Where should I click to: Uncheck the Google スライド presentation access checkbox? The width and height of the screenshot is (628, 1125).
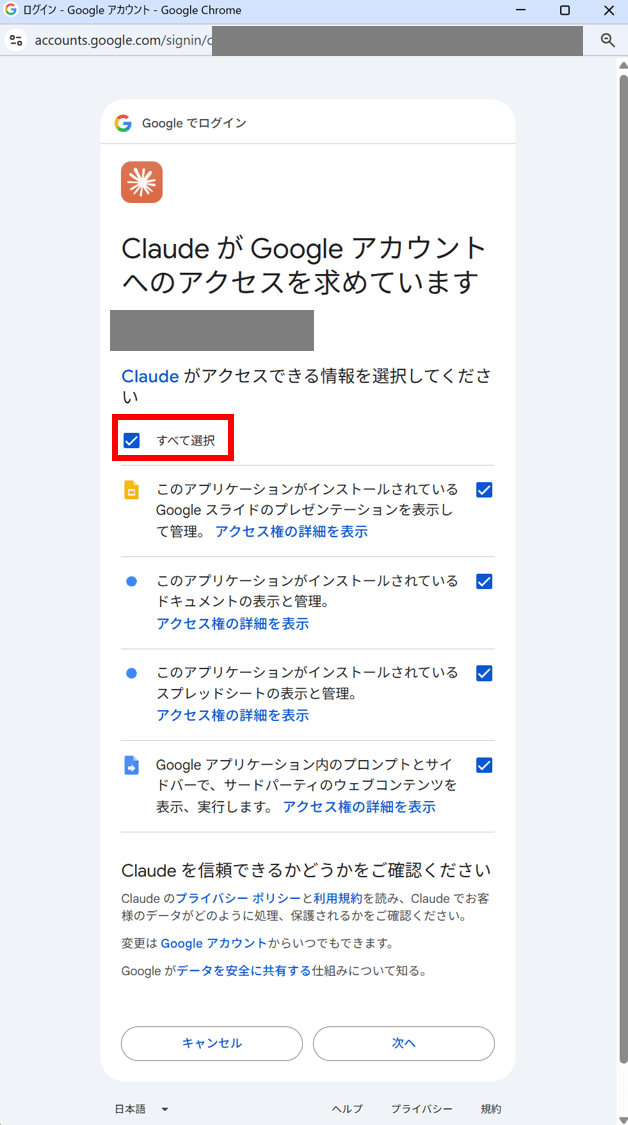point(484,490)
